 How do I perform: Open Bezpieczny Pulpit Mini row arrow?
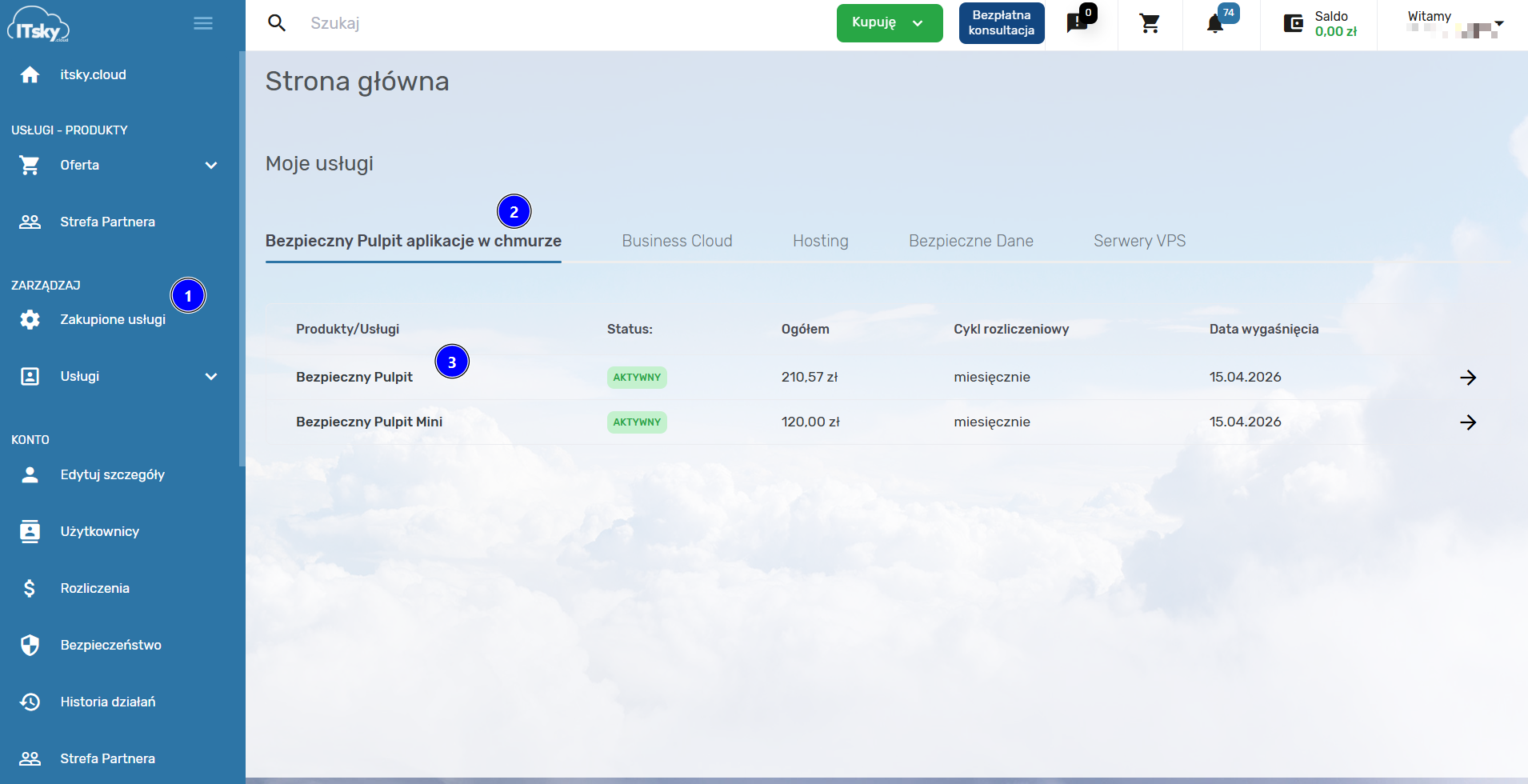tap(1468, 422)
